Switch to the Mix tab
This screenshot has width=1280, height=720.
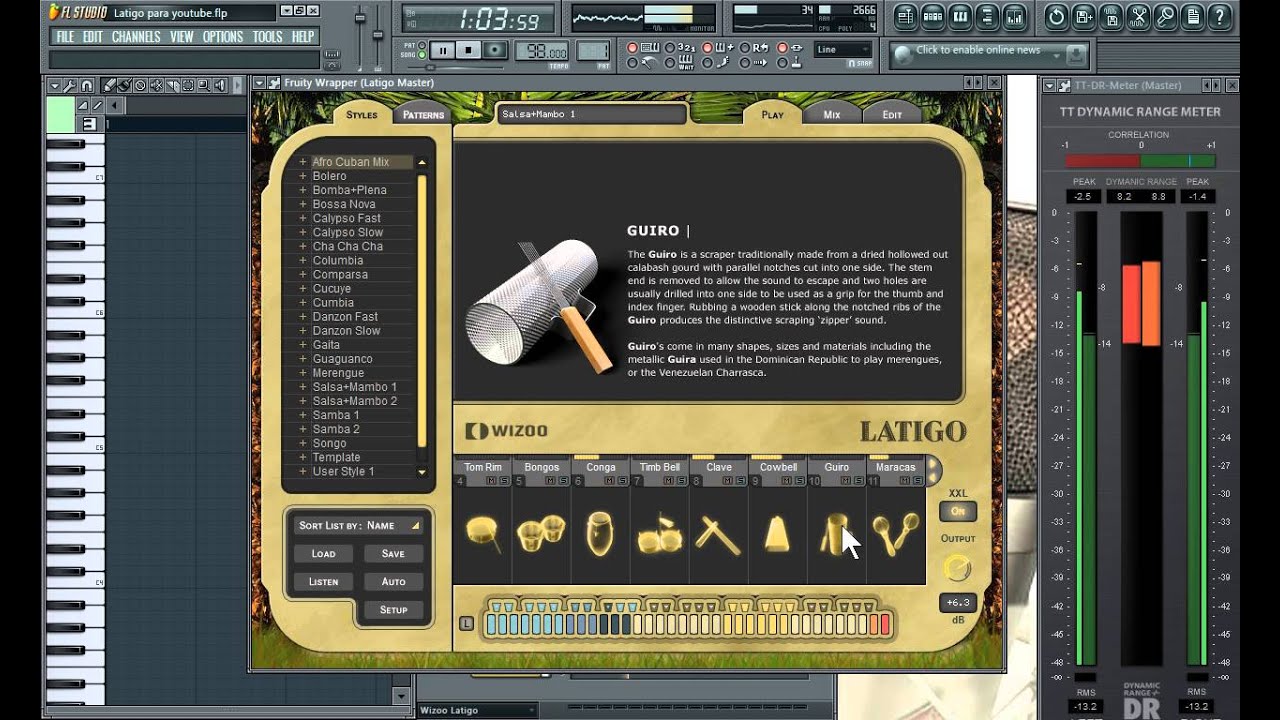832,115
